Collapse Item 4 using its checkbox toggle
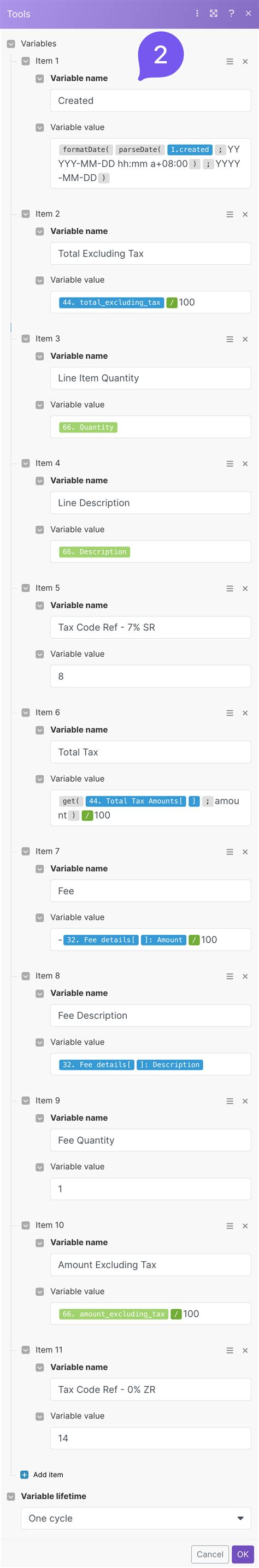 (x=26, y=463)
